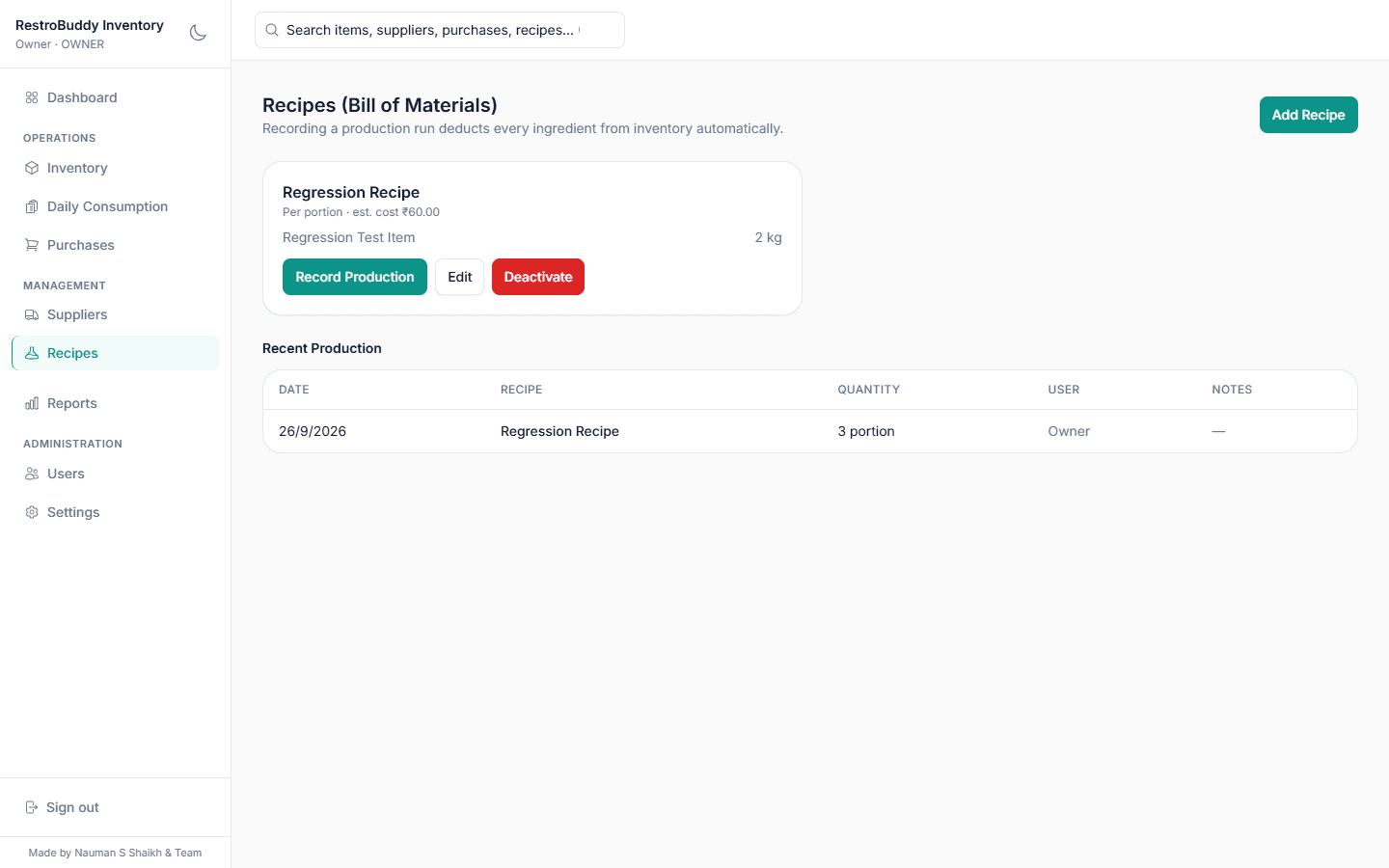This screenshot has width=1389, height=868.
Task: Sign out of the account
Action: click(x=115, y=807)
